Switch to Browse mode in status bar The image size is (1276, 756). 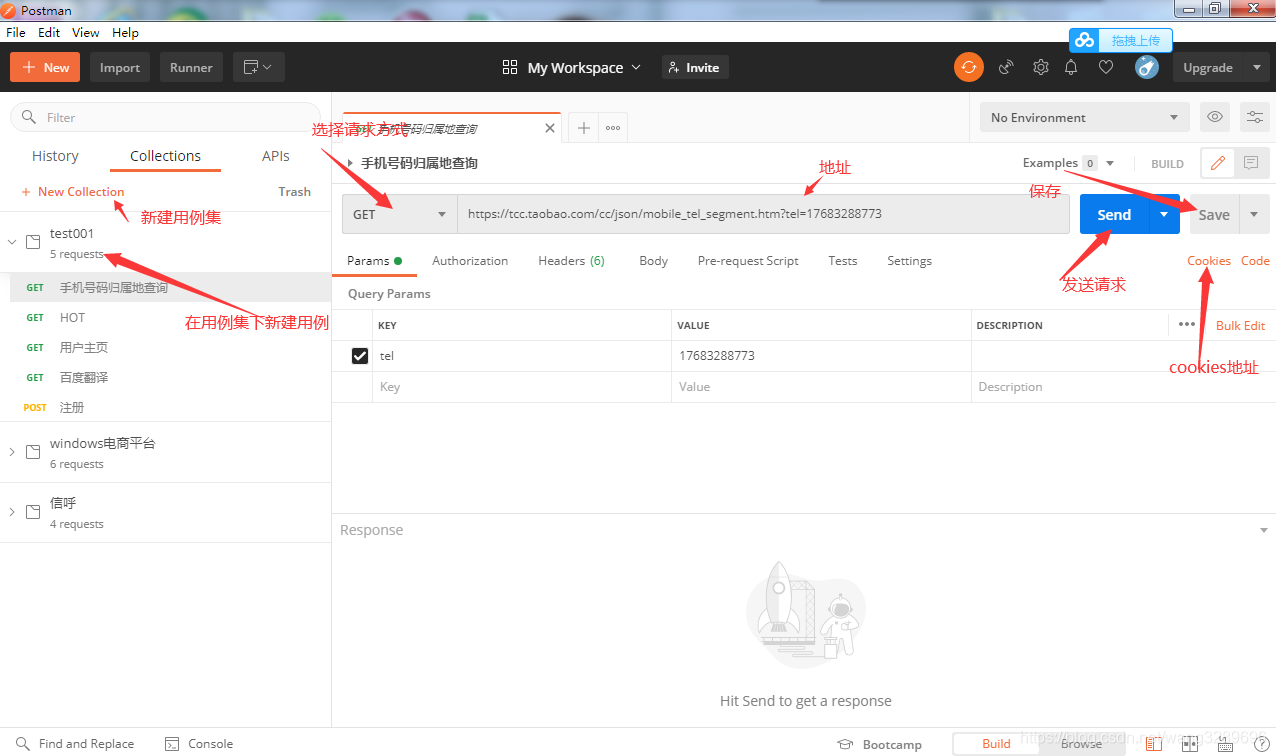click(x=1081, y=744)
